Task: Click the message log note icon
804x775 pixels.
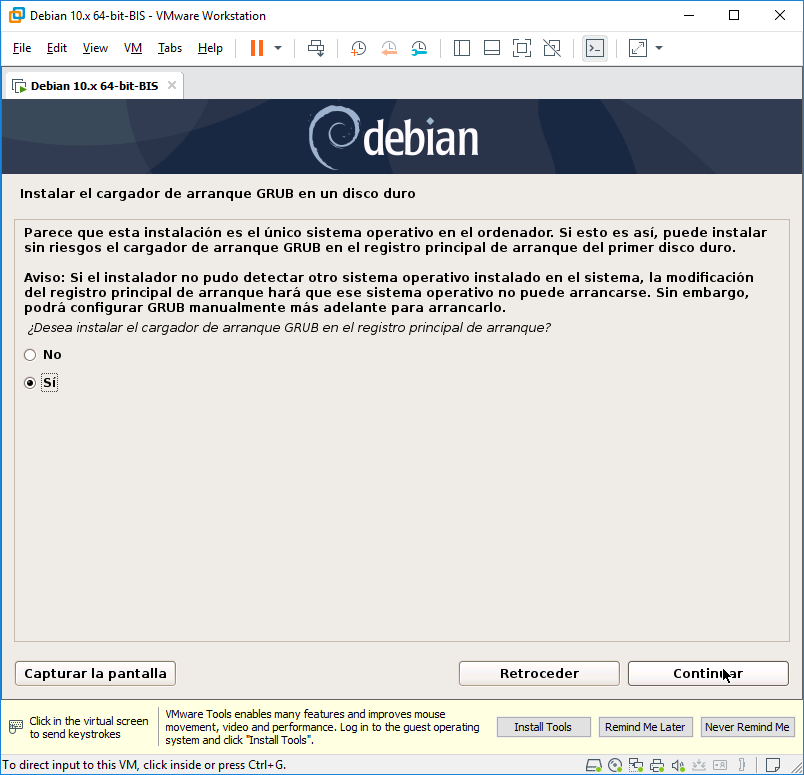Action: point(773,765)
